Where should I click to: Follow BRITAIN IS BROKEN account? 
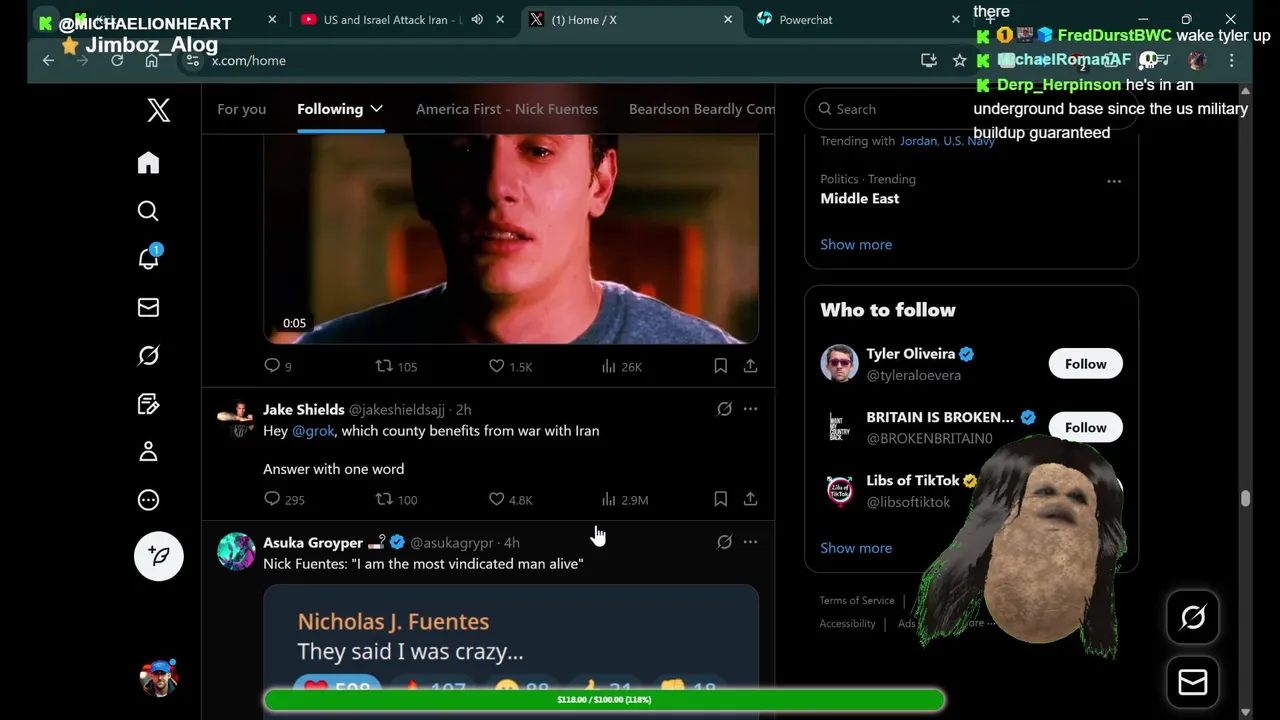1085,427
